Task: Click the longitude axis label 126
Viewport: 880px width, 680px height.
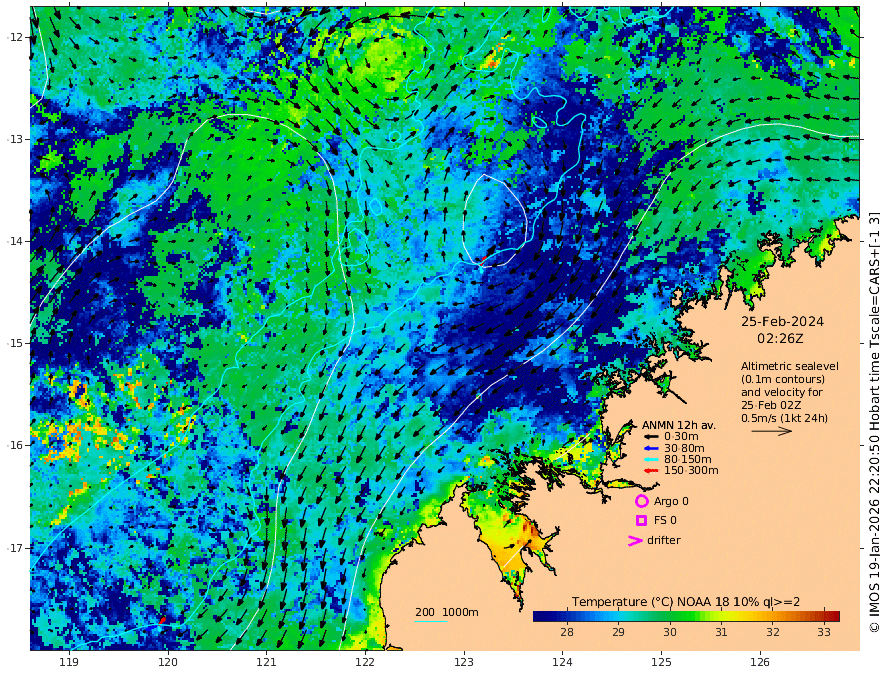Action: (x=760, y=662)
